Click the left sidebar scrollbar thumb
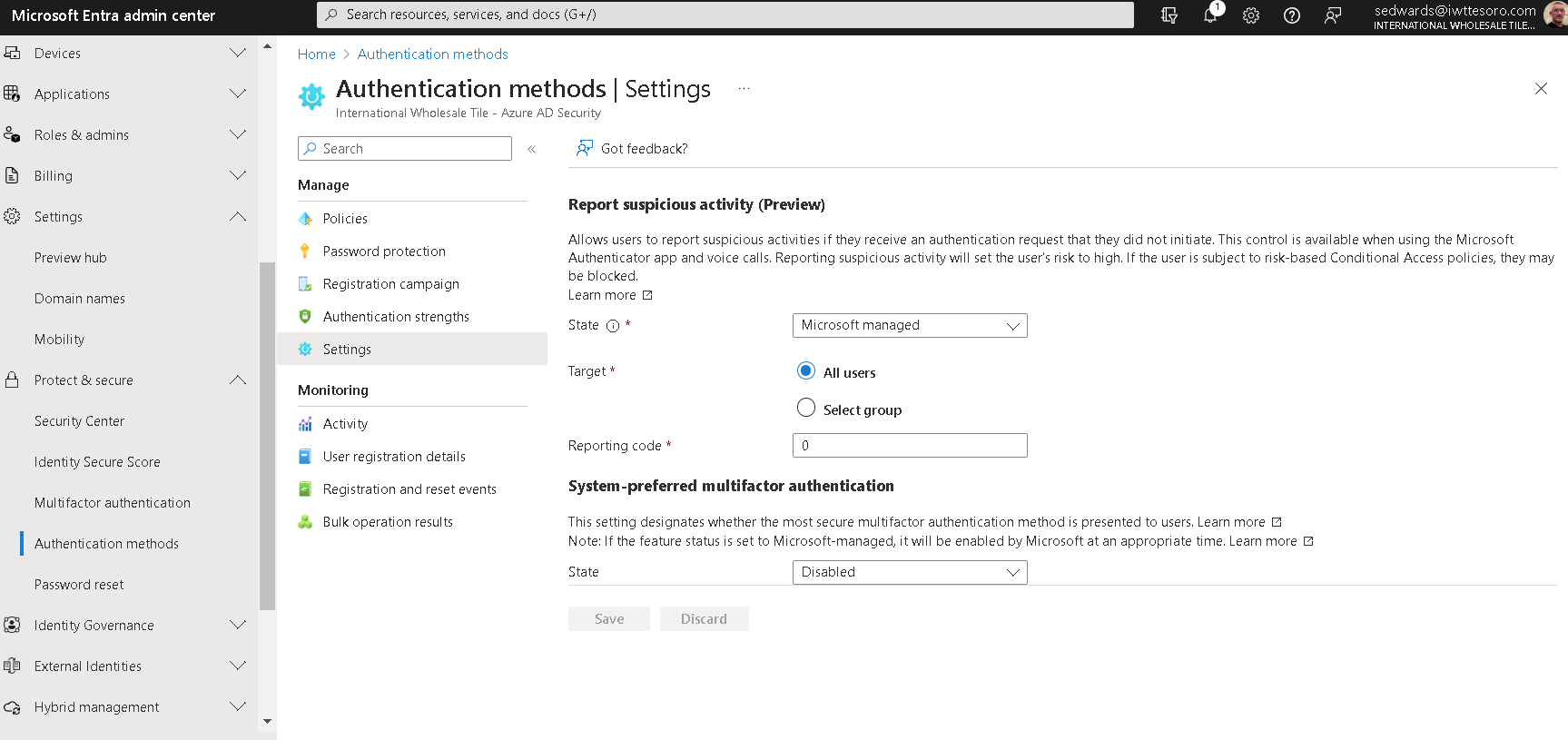 tap(267, 436)
